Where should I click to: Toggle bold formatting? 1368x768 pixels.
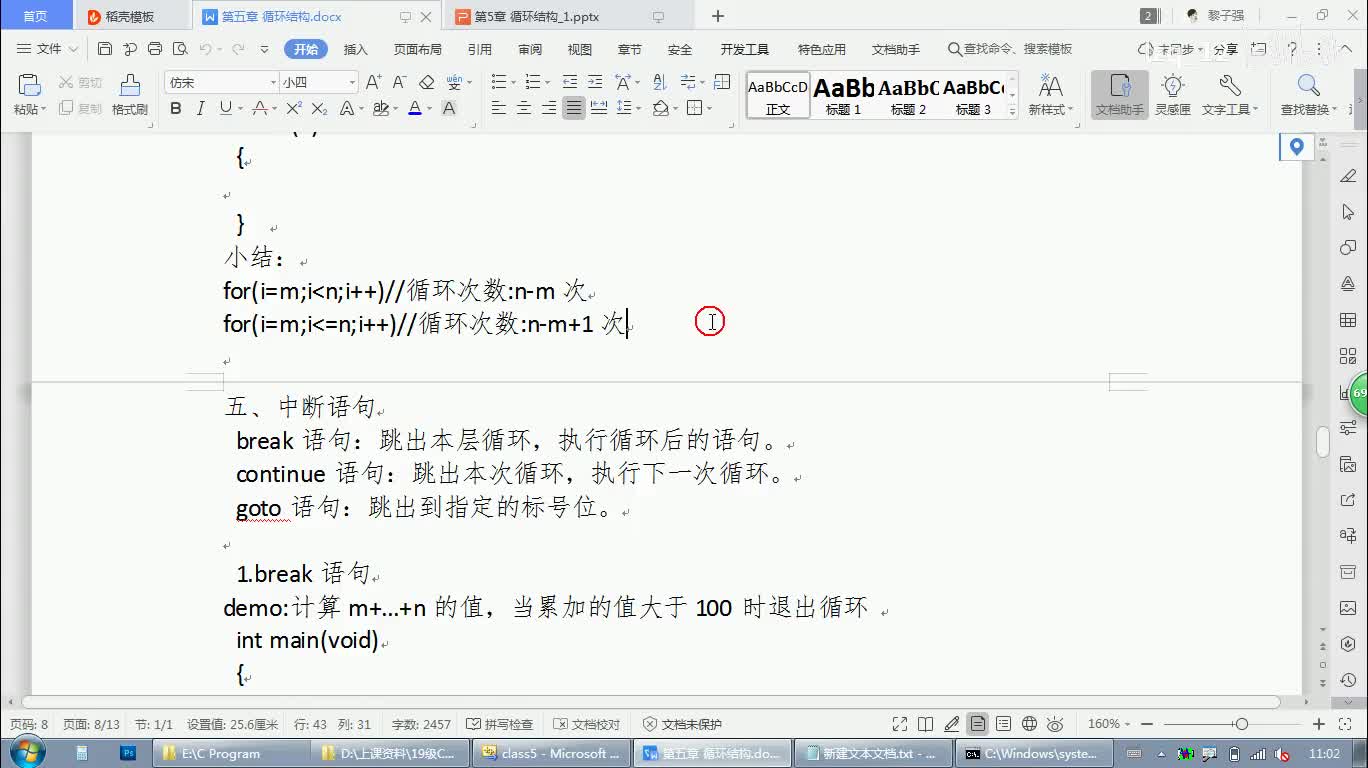(x=176, y=109)
